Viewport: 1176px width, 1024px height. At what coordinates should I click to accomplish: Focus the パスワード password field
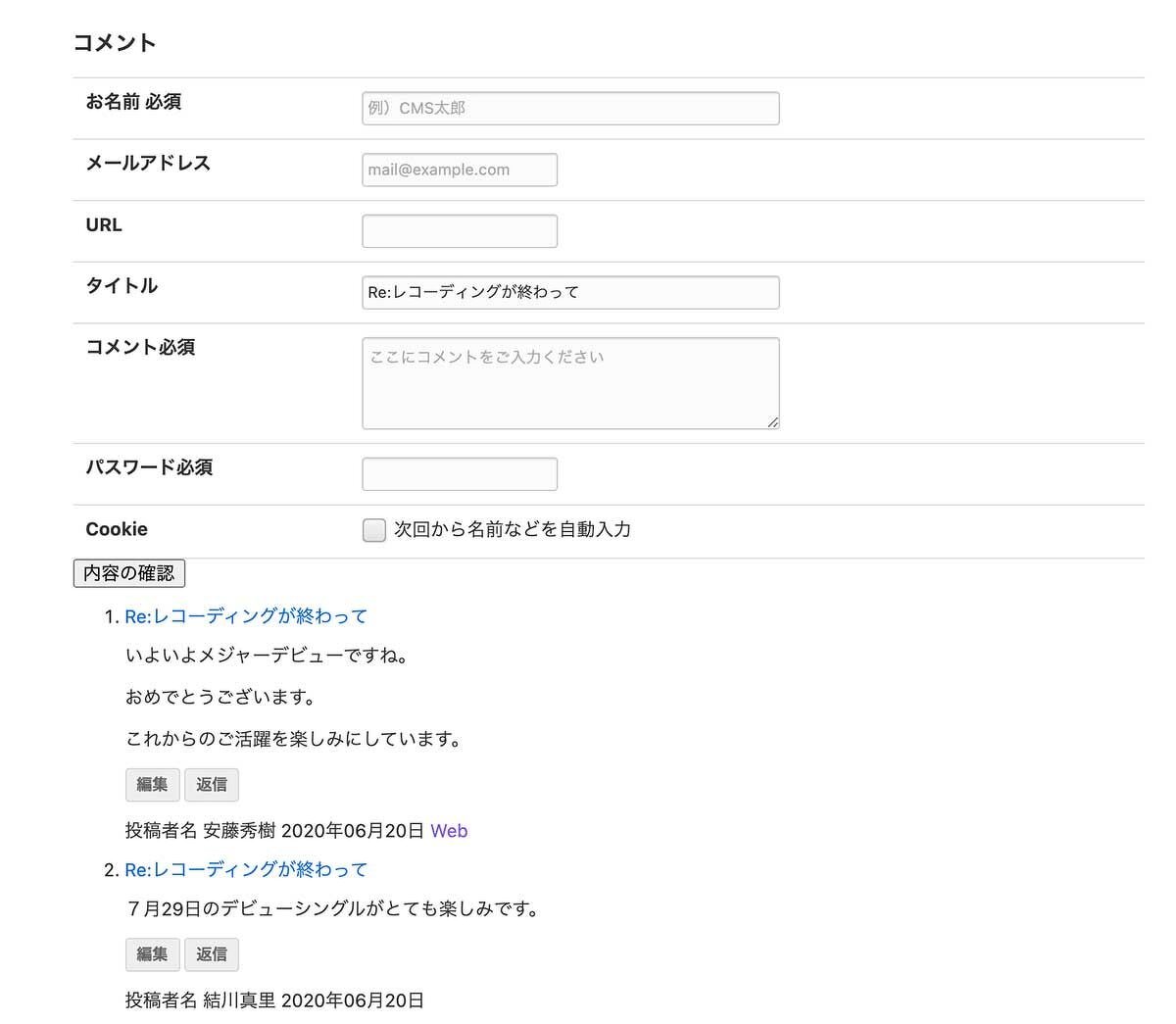(x=459, y=474)
